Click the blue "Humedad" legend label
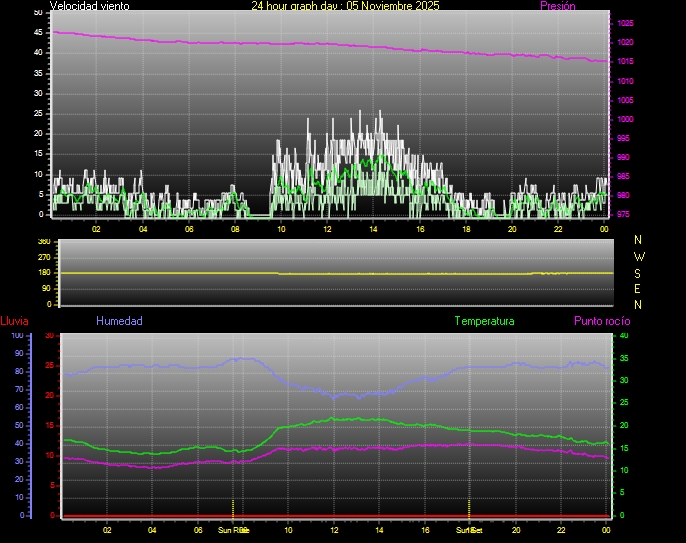The image size is (686, 543). [119, 321]
